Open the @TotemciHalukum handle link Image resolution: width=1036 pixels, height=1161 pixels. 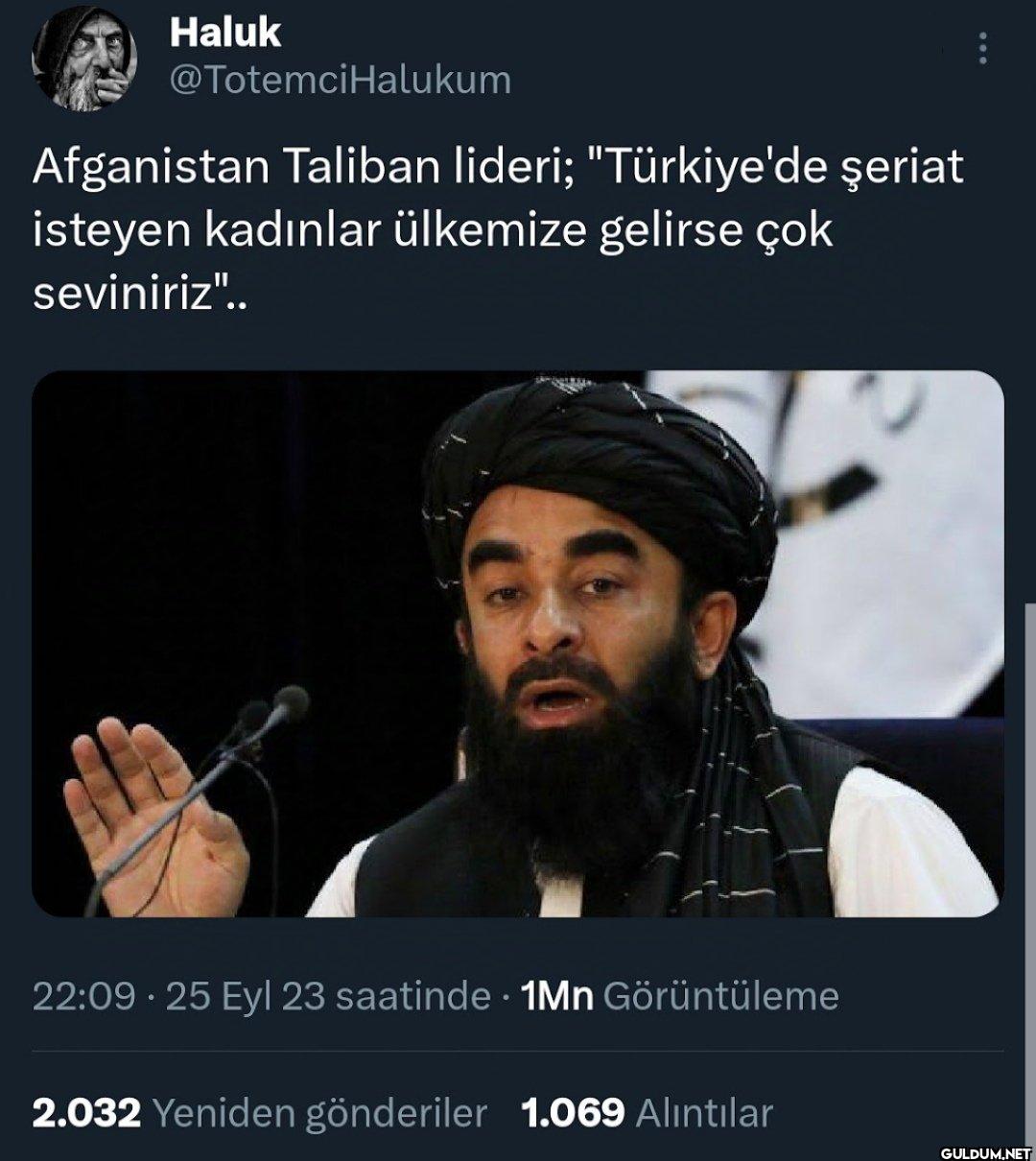[340, 80]
